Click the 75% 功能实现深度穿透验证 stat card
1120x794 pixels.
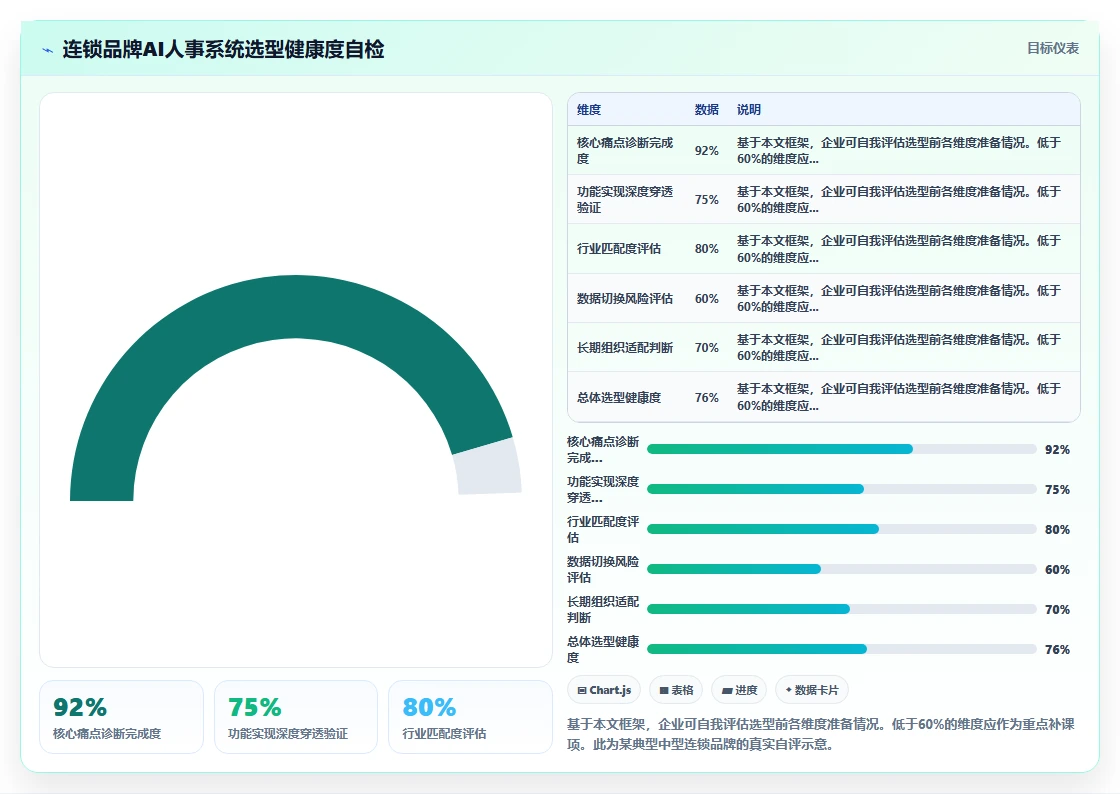pos(296,717)
